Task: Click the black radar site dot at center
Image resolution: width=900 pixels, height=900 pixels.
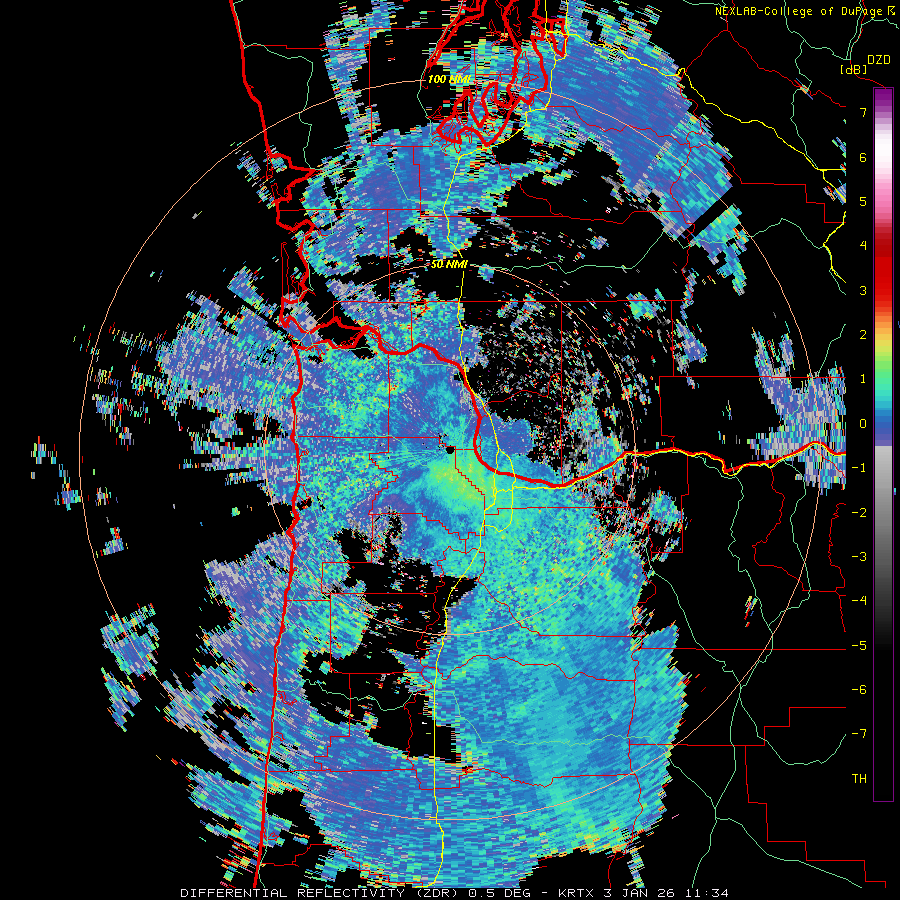Action: pyautogui.click(x=451, y=449)
